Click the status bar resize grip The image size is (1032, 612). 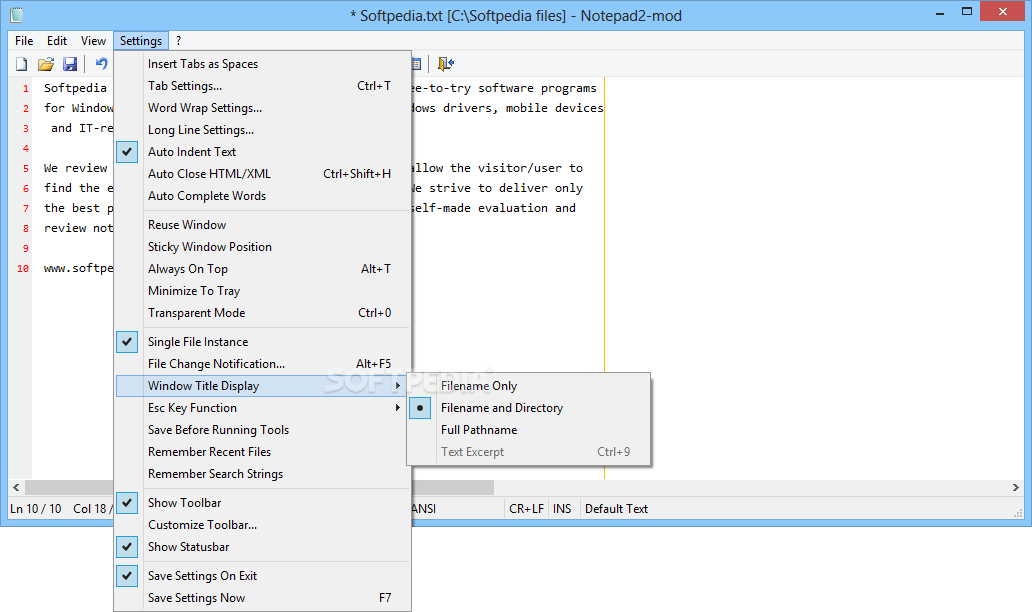pos(1018,513)
